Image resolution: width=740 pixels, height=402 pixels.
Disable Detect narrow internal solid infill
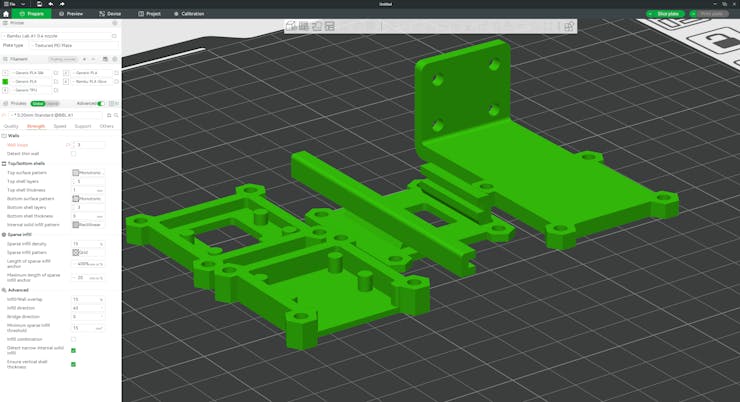point(73,351)
